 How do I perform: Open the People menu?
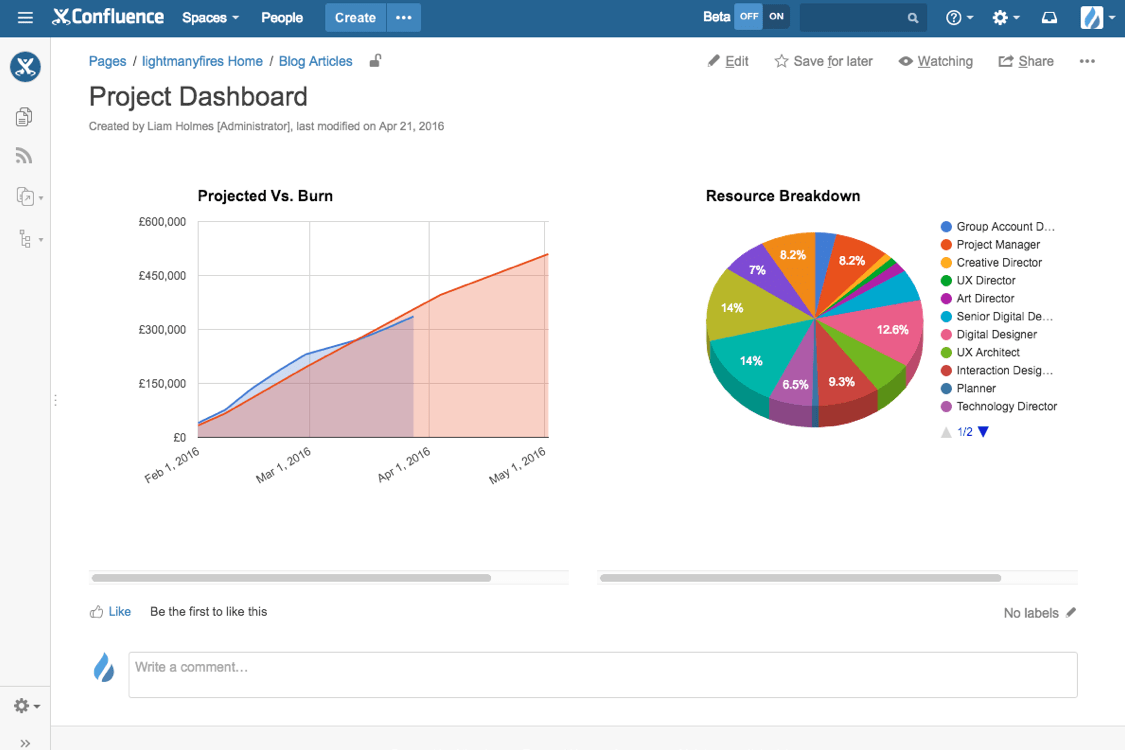point(282,17)
